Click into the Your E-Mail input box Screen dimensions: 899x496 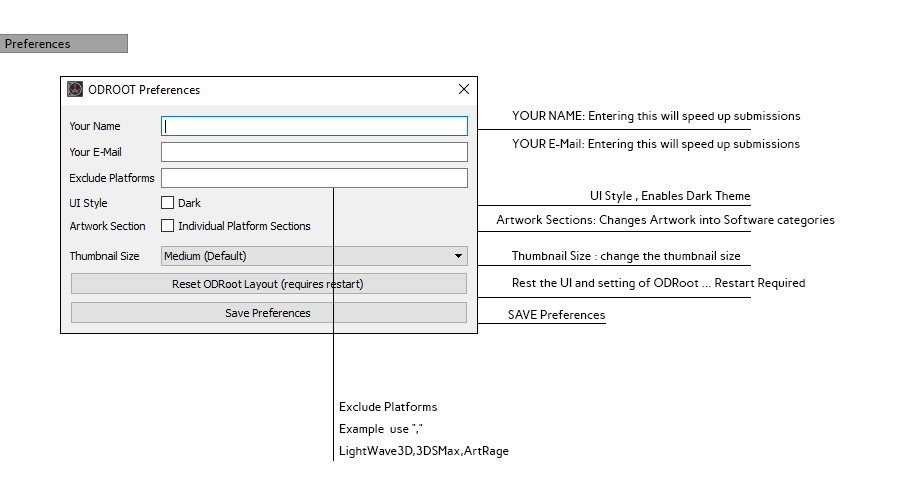pos(314,152)
